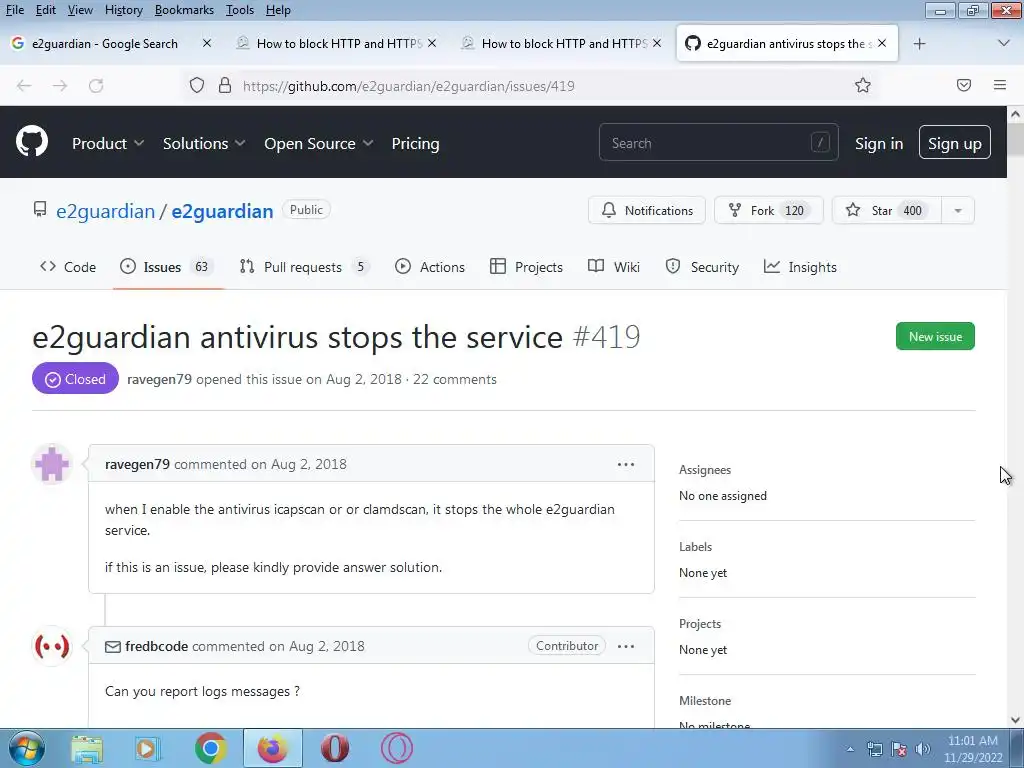Show hidden system tray icons arrow
The height and width of the screenshot is (768, 1024).
[850, 750]
